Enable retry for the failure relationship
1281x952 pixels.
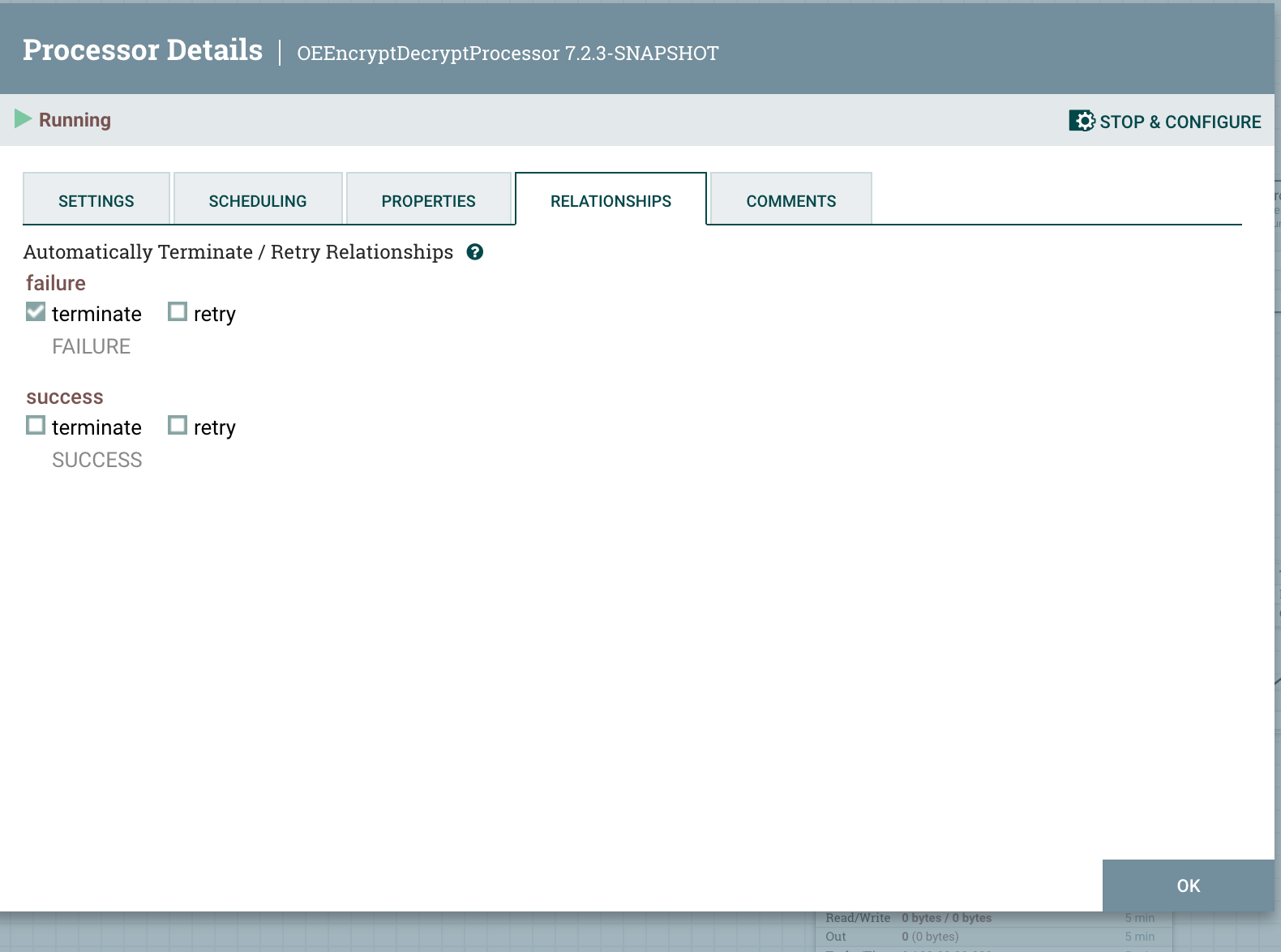tap(178, 312)
